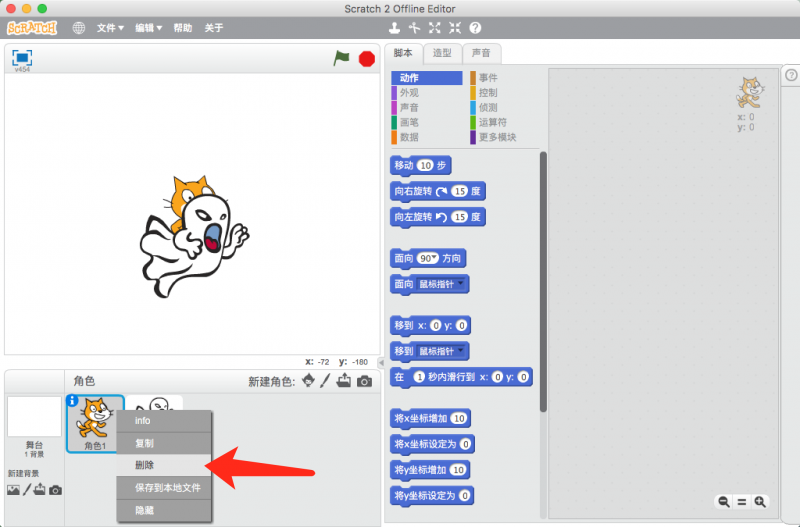The width and height of the screenshot is (800, 527).
Task: Select the ghost sprite thumbnail
Action: pos(155,403)
